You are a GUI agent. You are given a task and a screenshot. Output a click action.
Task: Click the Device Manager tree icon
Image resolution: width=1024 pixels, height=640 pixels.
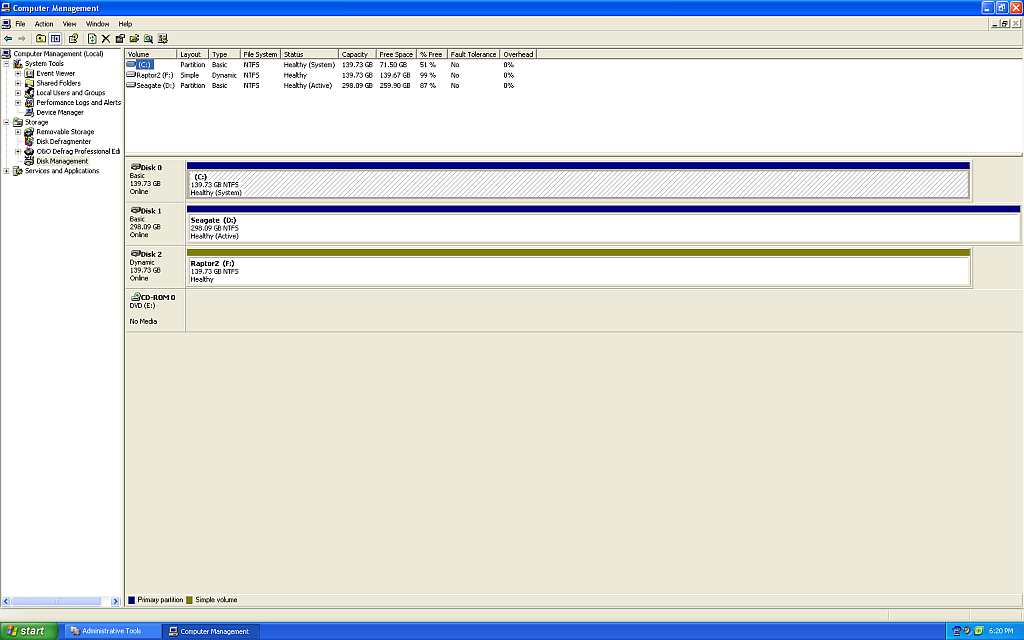[29, 112]
